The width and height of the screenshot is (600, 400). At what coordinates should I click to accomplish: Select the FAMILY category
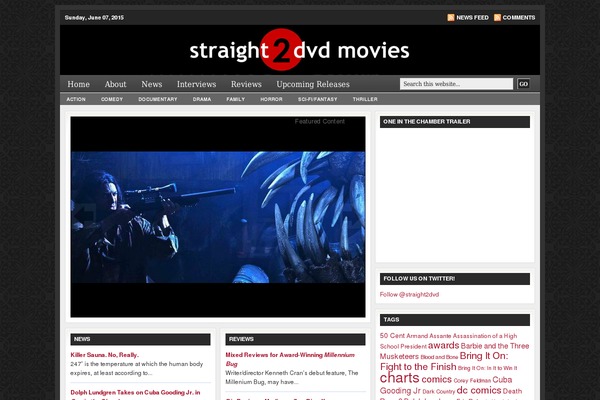(235, 99)
